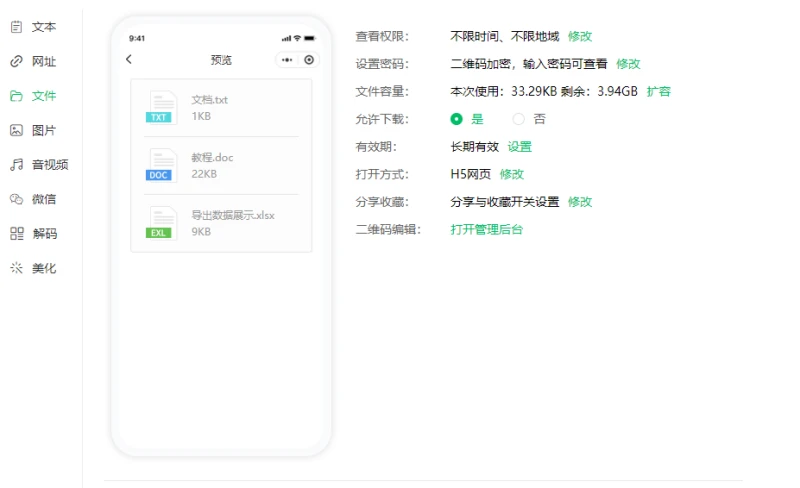This screenshot has height=488, width=800.
Task: Click 修改 link next to H5网页
Action: click(512, 174)
